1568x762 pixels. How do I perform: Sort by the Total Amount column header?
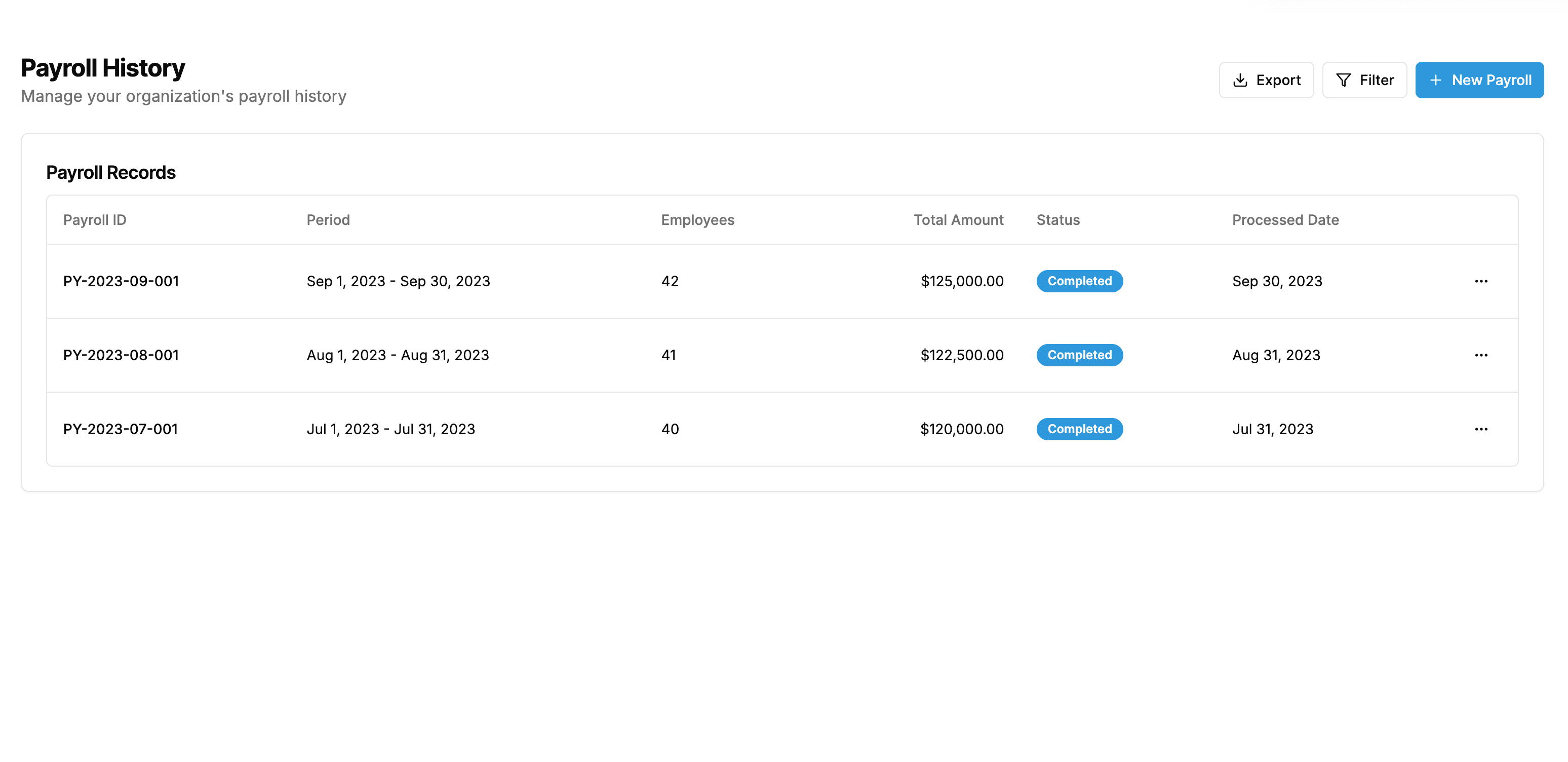click(x=958, y=220)
